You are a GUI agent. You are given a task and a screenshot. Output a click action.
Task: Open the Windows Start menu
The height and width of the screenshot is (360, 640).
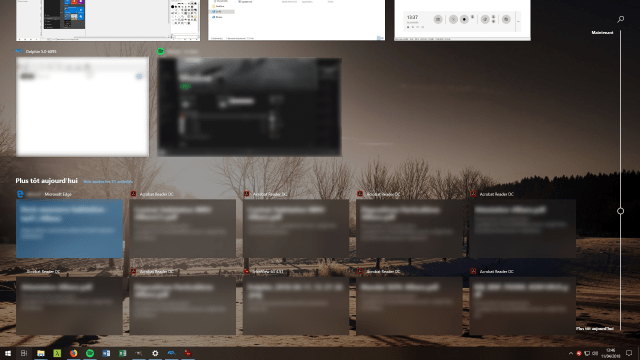8,353
